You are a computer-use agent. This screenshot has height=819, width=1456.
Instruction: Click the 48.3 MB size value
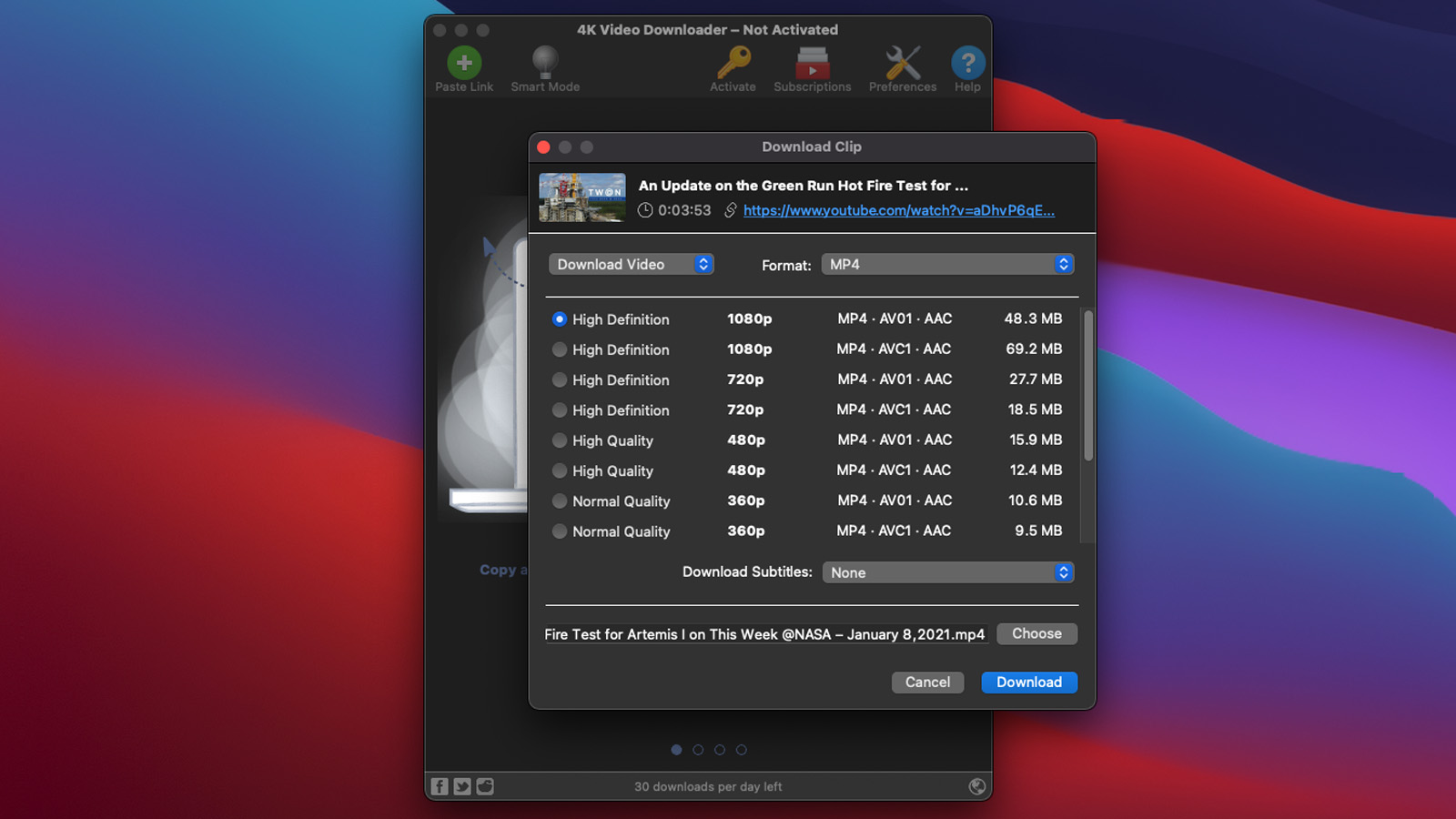1033,318
